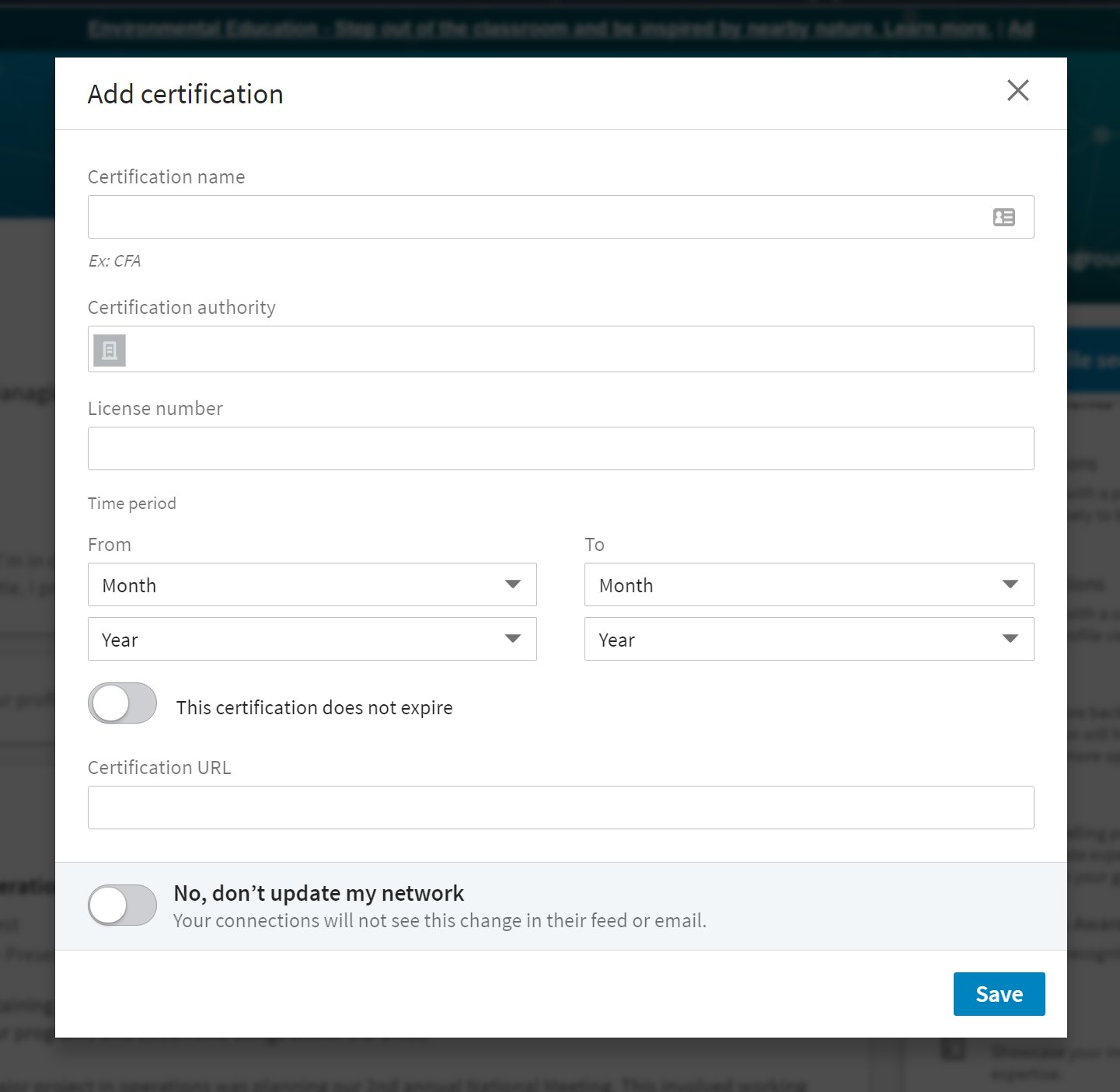Click 'No, don't update my network' heading
Screen dimensions: 1120x1092
click(319, 893)
